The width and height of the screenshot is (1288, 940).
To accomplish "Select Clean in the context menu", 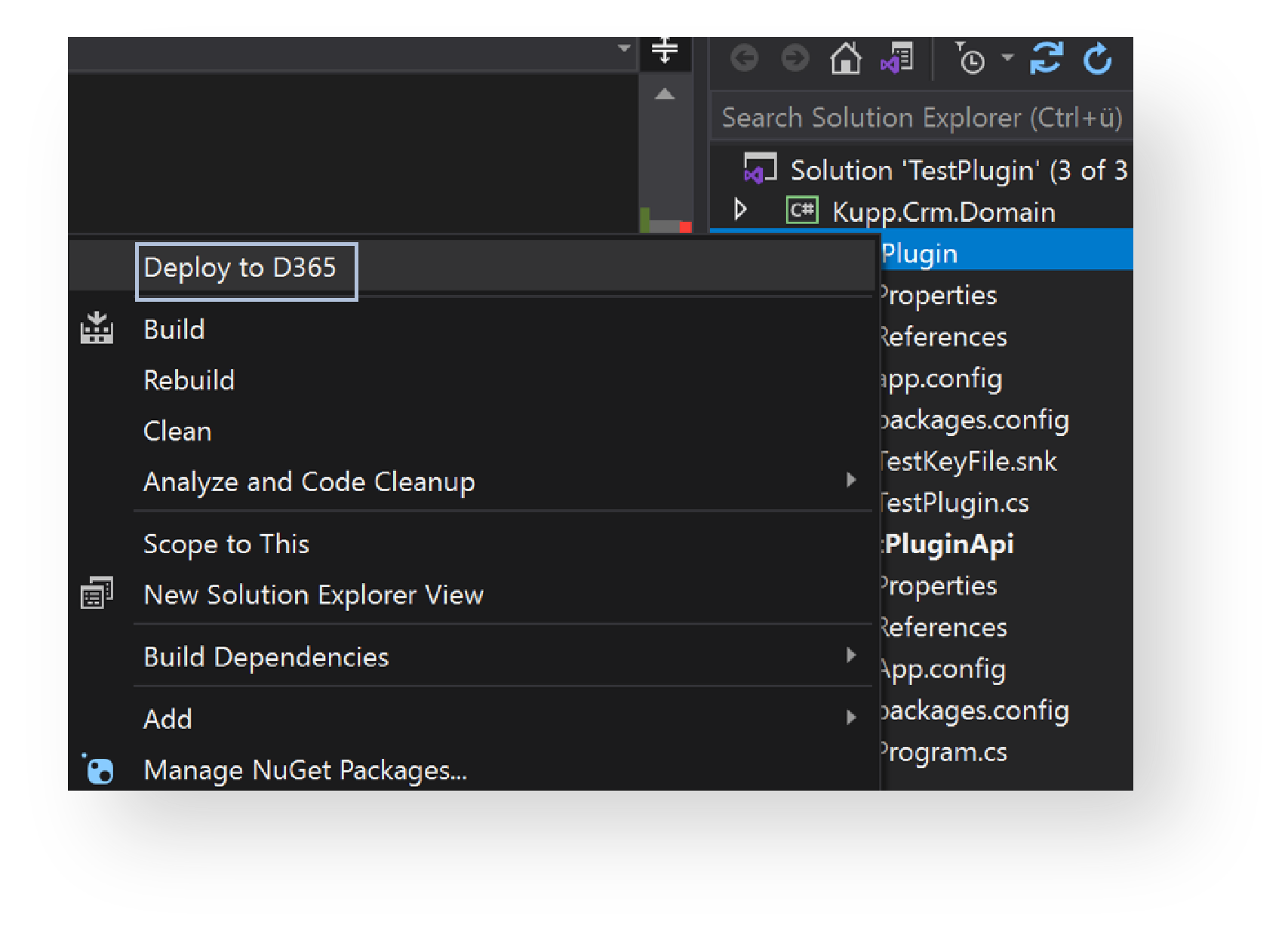I will coord(472,432).
